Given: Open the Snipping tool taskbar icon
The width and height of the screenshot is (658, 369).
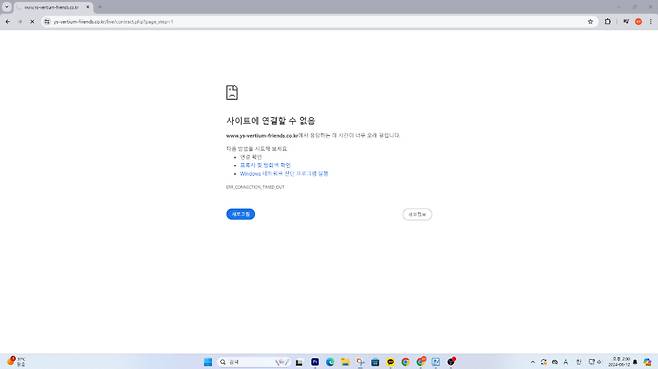Looking at the screenshot, I should tap(360, 361).
